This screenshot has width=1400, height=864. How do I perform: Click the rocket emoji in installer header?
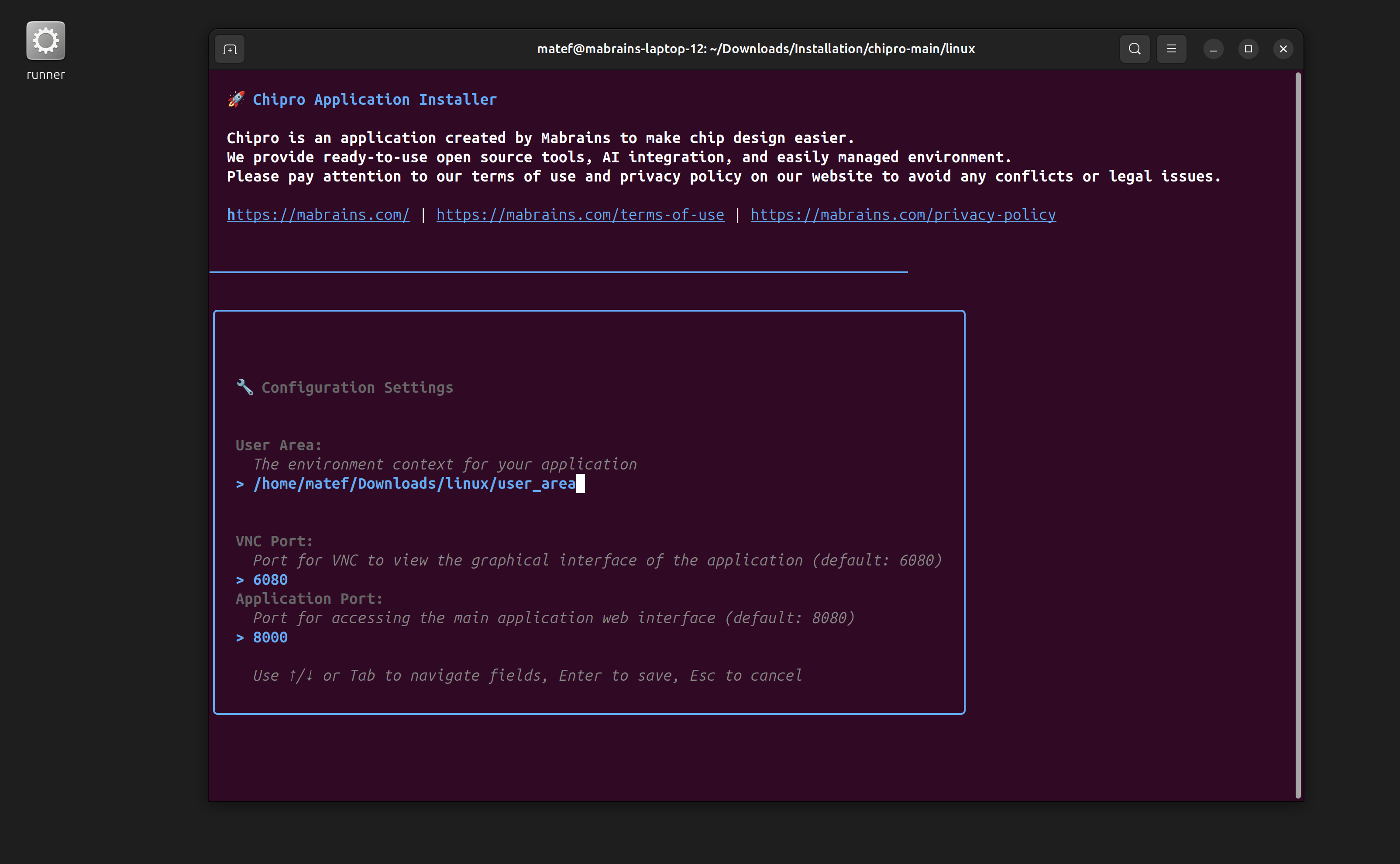pos(236,99)
